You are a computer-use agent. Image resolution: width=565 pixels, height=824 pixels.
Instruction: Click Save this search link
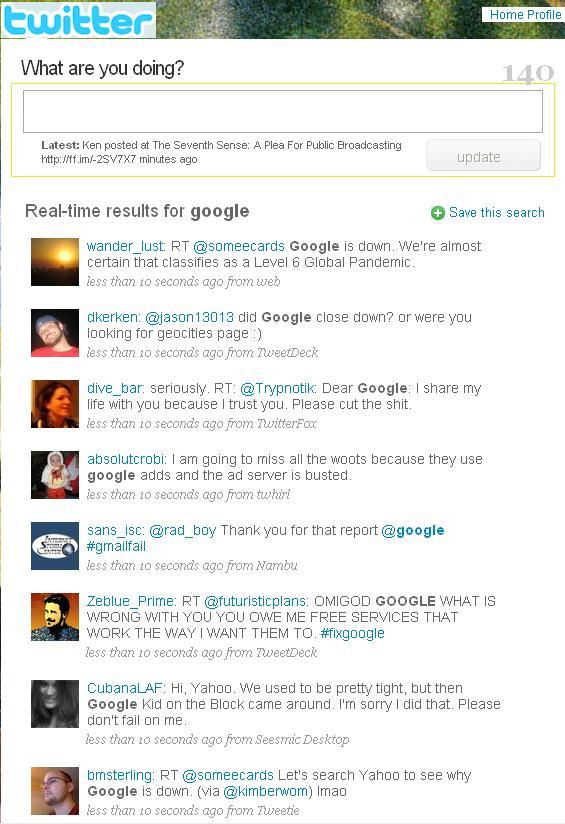click(x=497, y=213)
